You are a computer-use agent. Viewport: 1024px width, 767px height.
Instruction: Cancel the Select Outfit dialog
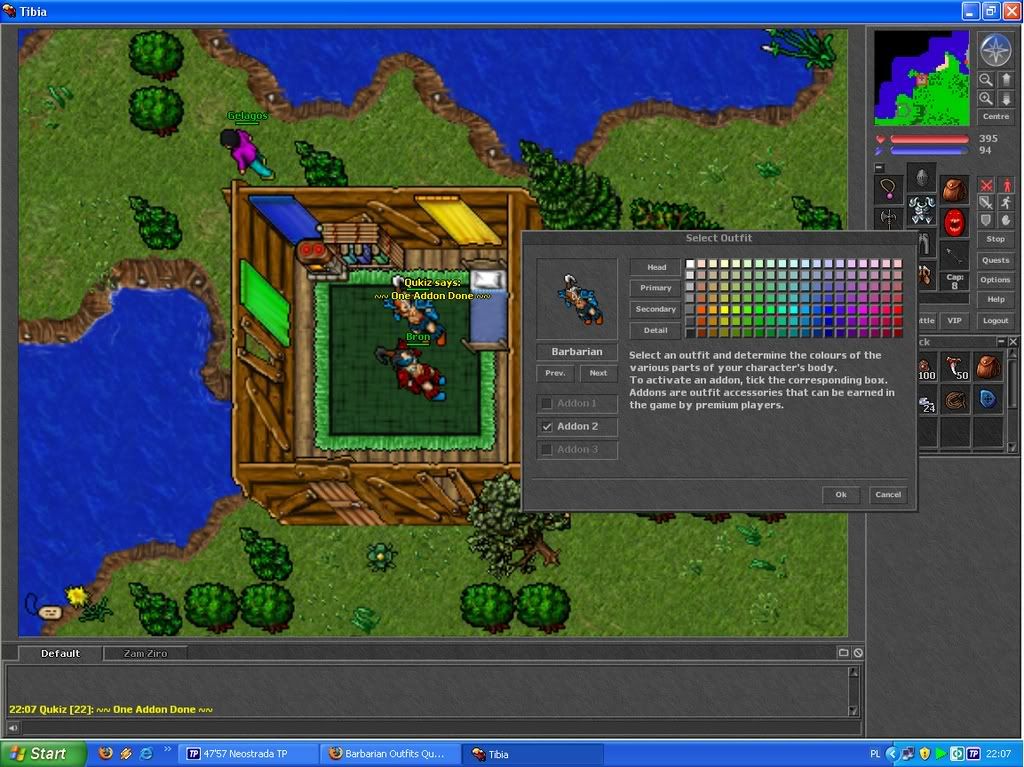click(x=888, y=495)
